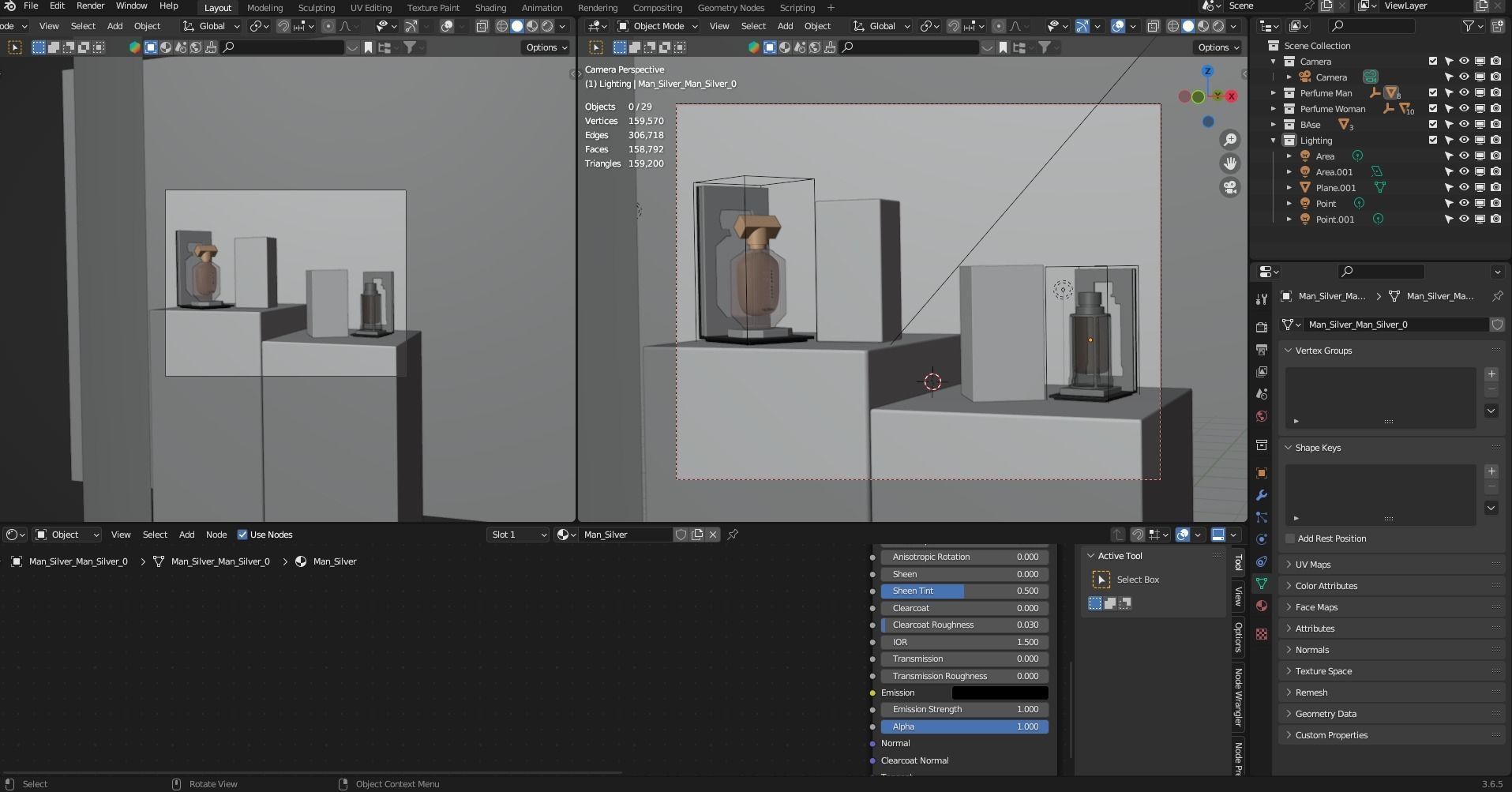The height and width of the screenshot is (792, 1512).
Task: Open node editor Object type dropdown
Action: click(67, 535)
